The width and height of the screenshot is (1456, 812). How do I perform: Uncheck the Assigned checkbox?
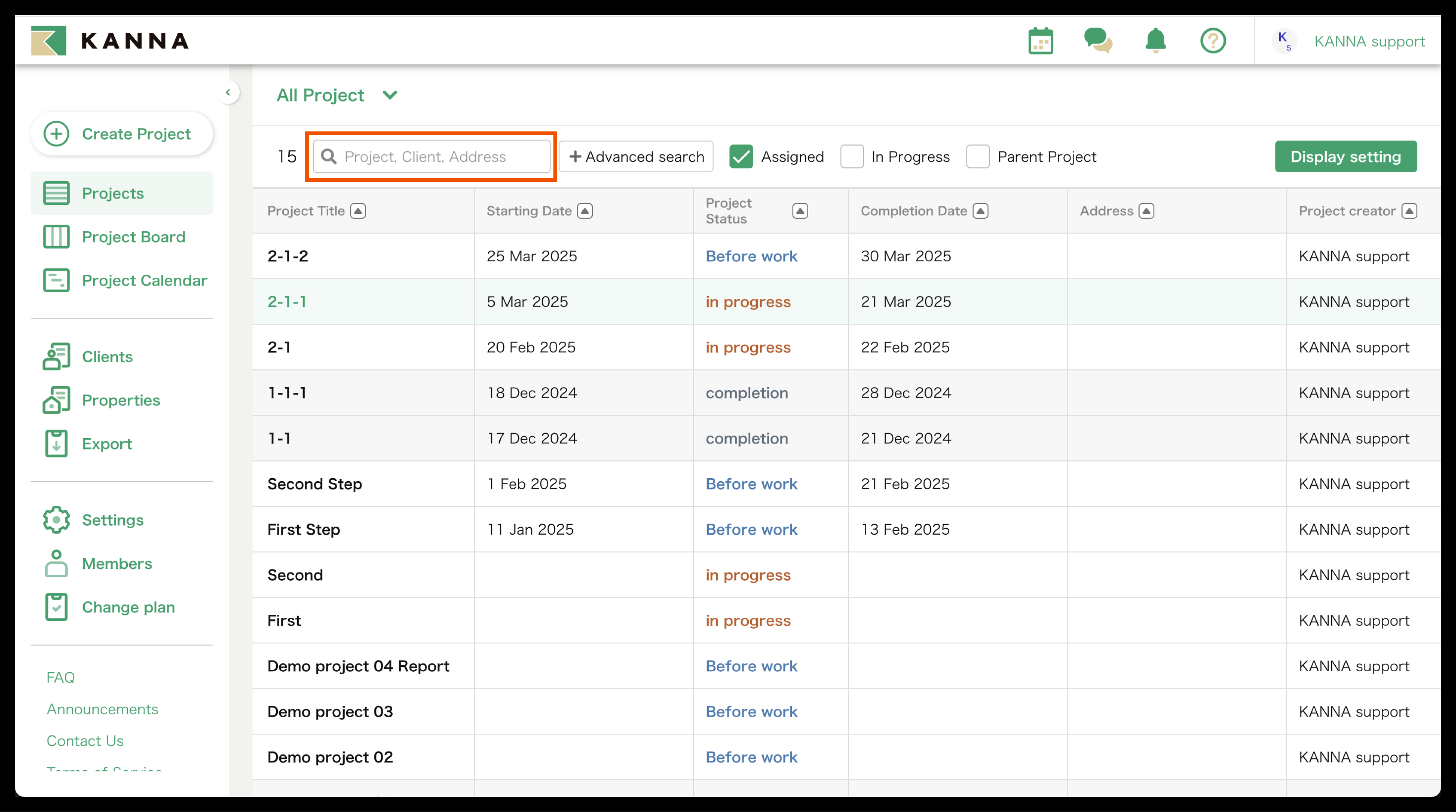pyautogui.click(x=741, y=157)
